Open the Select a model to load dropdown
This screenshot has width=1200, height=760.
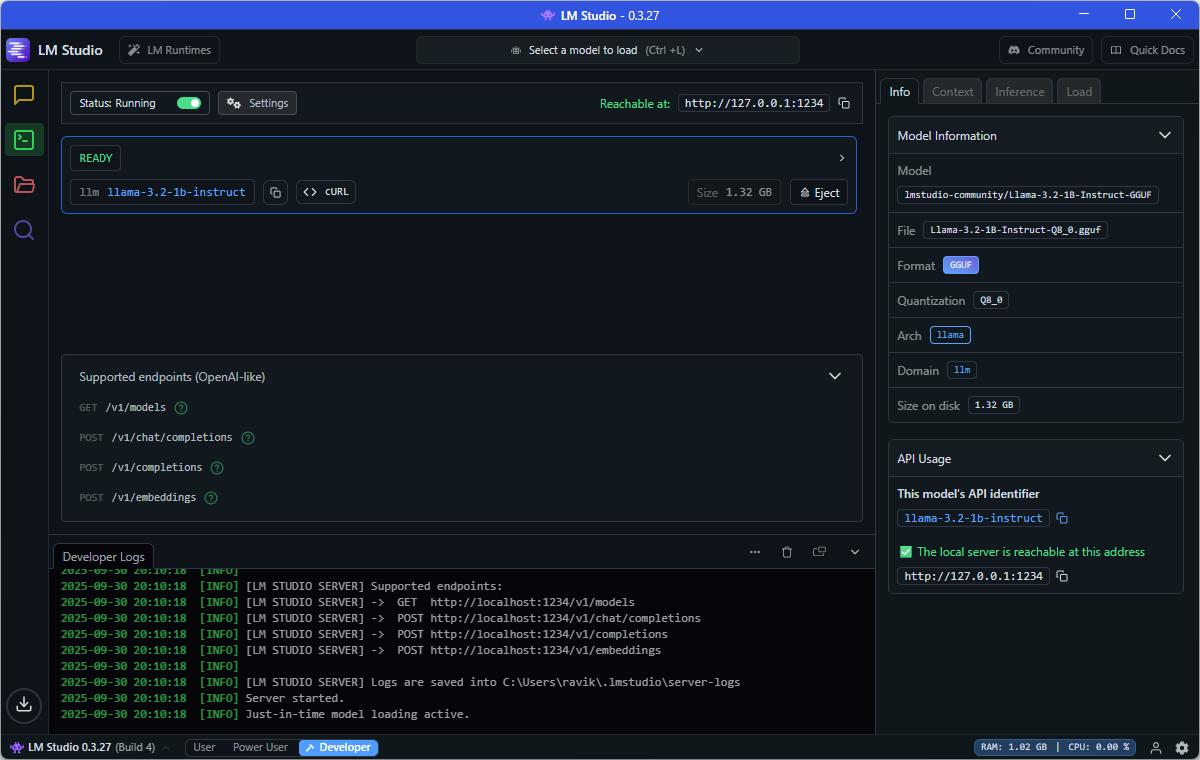click(607, 50)
